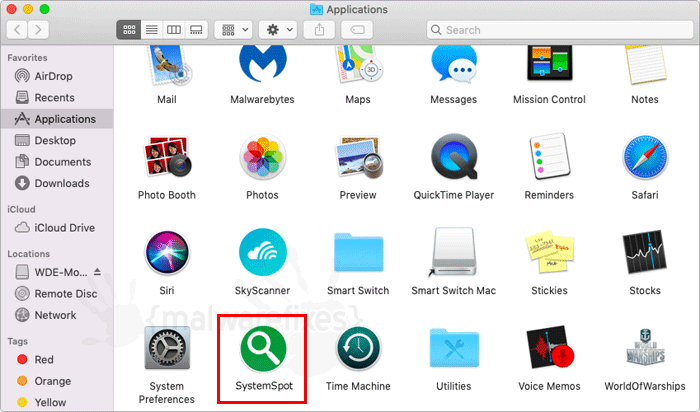The width and height of the screenshot is (700, 412).
Task: Select the Smart Switch folder
Action: coord(358,252)
